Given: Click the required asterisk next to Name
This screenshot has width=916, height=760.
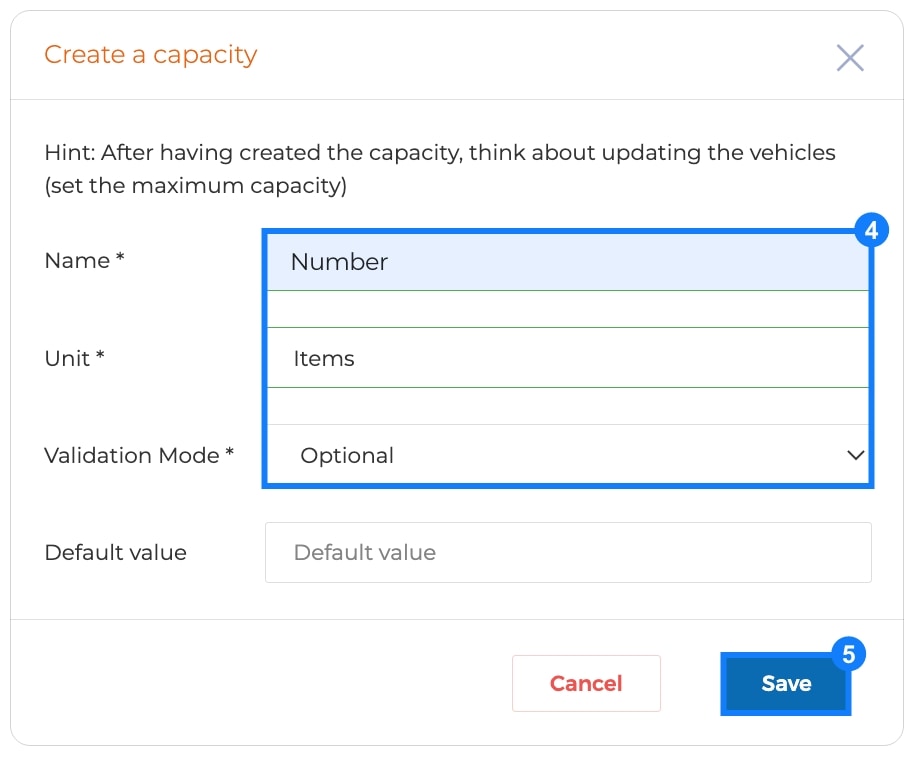Looking at the screenshot, I should [x=120, y=257].
